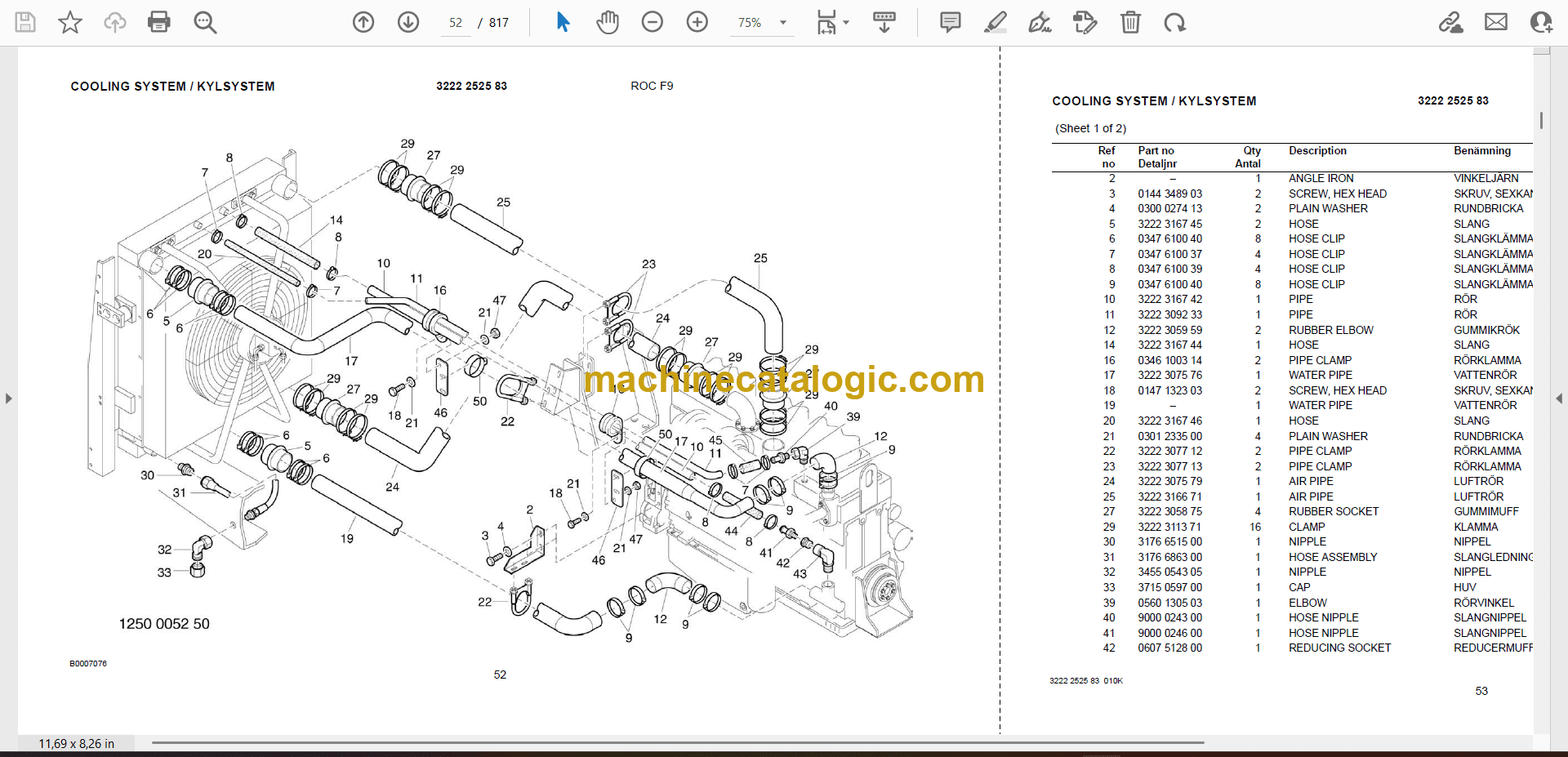Click the page size text 11,69 x 8,26 in

click(x=77, y=744)
